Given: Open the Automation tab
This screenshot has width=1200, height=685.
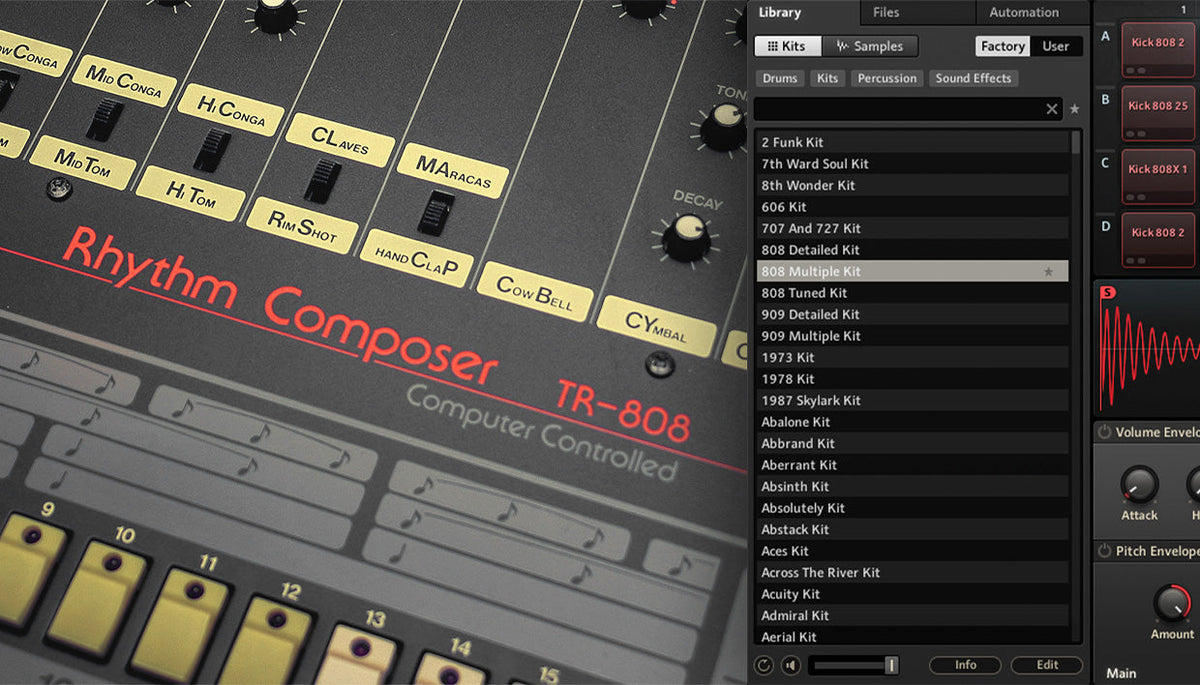Looking at the screenshot, I should coord(1032,12).
